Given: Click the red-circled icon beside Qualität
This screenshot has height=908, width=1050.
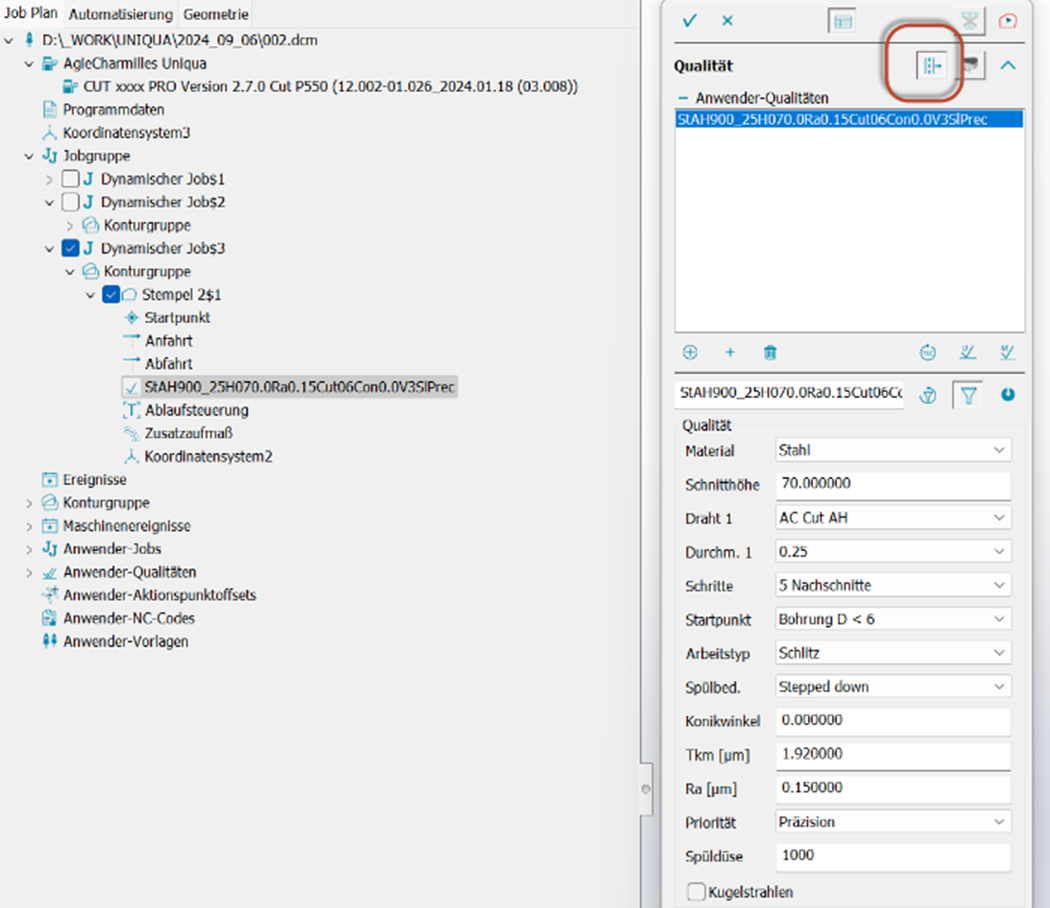Looking at the screenshot, I should tap(932, 66).
